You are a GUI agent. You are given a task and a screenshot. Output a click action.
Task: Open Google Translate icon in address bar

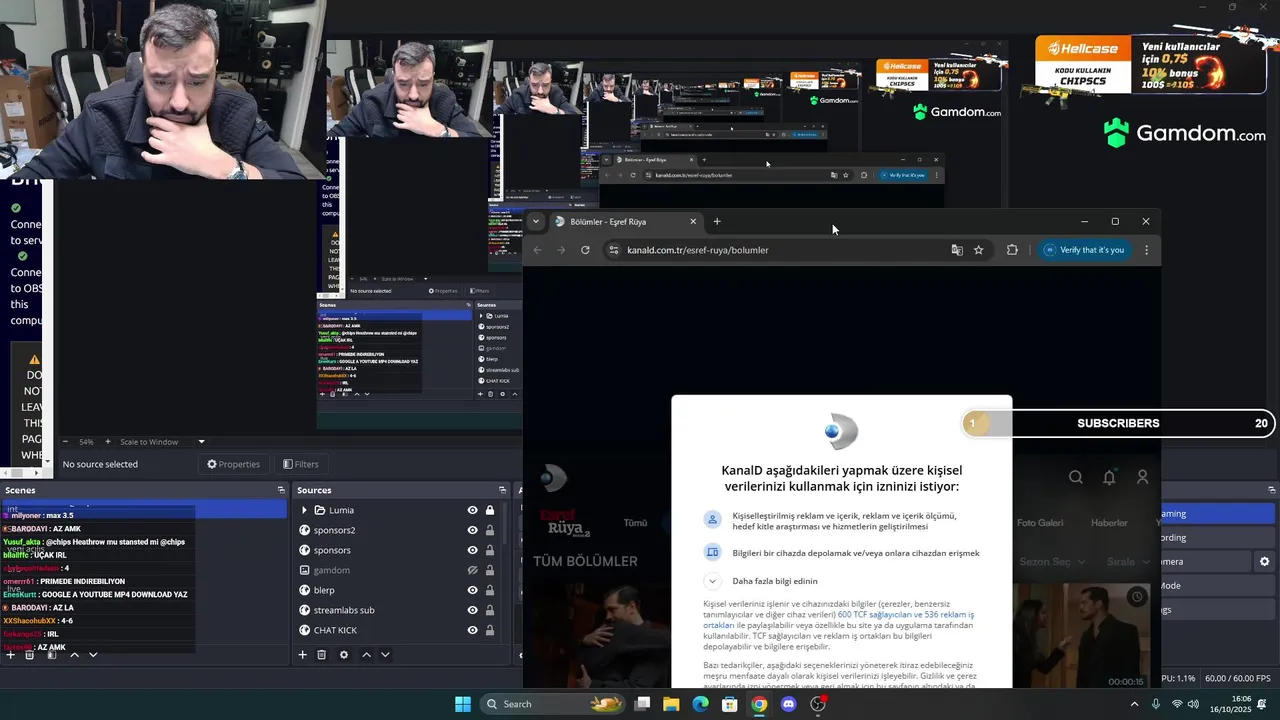coord(957,250)
